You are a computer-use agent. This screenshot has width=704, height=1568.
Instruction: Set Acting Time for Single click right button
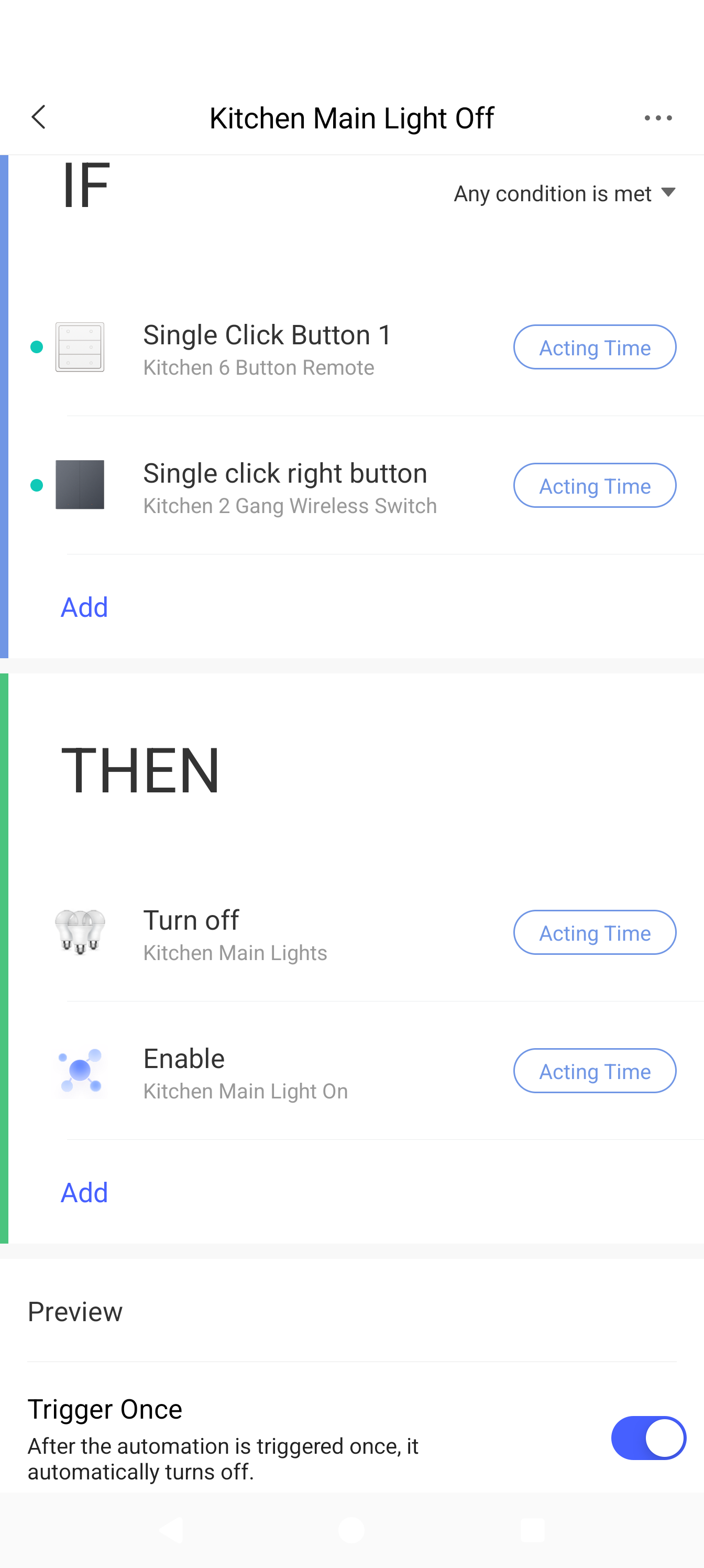coord(595,485)
